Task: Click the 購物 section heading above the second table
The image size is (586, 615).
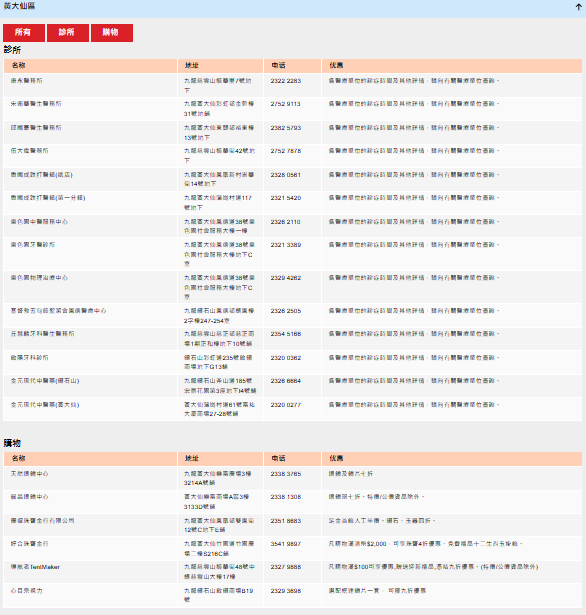Action: (x=12, y=443)
